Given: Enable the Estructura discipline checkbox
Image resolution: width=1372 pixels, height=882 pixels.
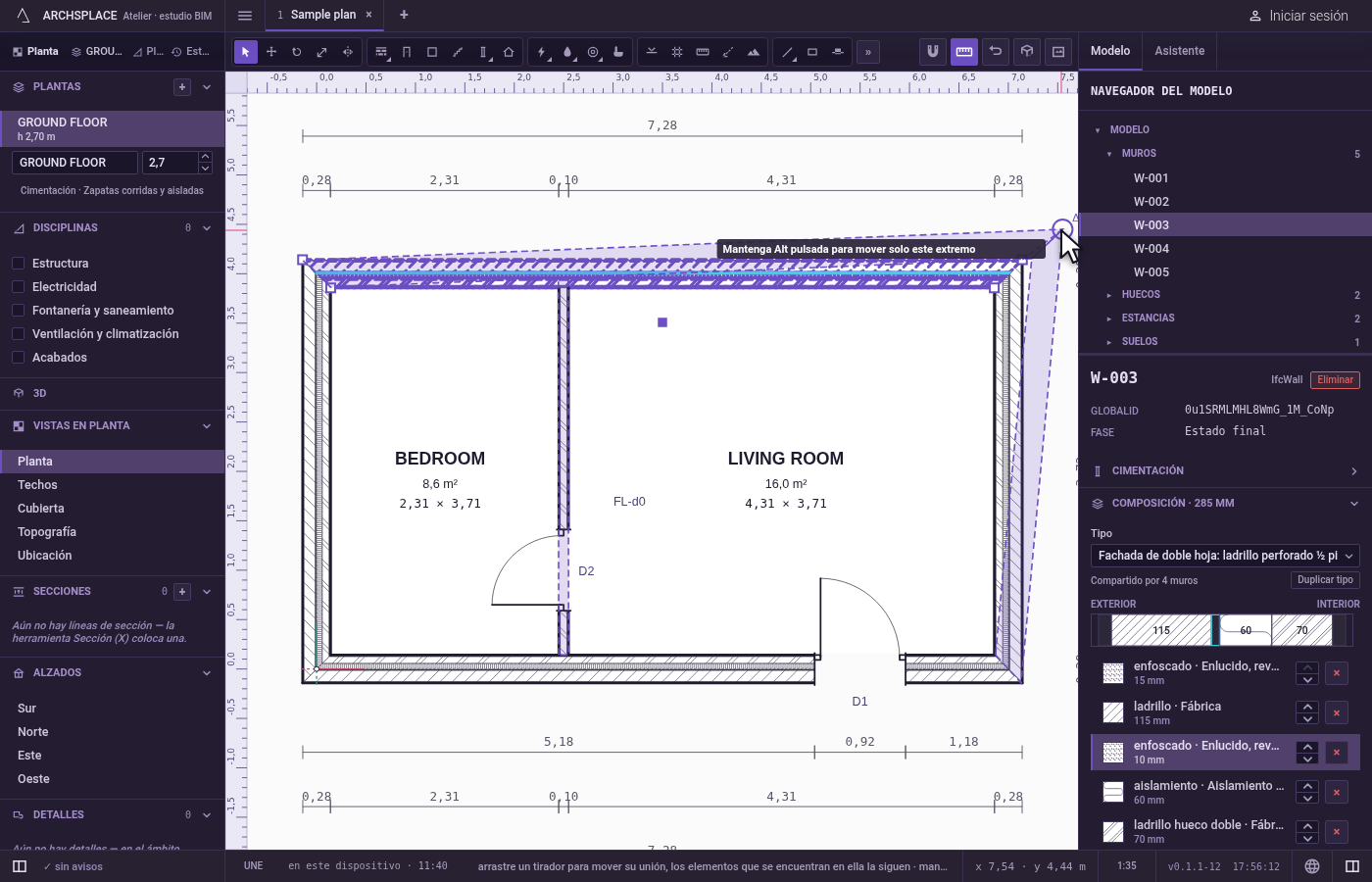Looking at the screenshot, I should (x=18, y=264).
